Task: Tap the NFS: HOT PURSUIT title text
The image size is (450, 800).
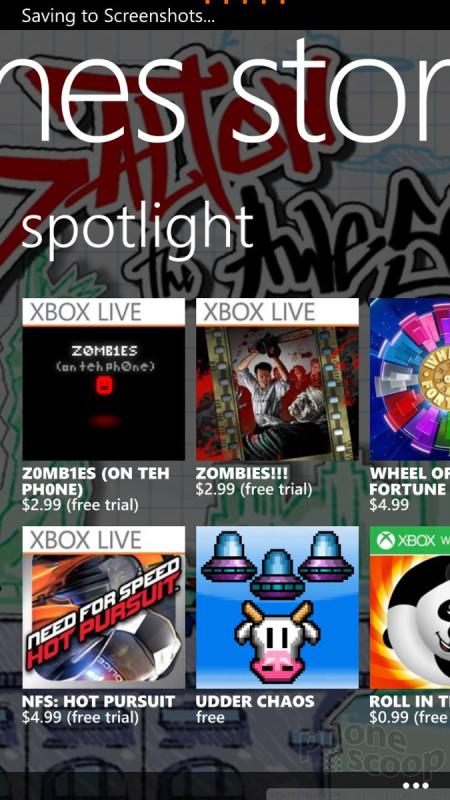Action: pos(98,701)
